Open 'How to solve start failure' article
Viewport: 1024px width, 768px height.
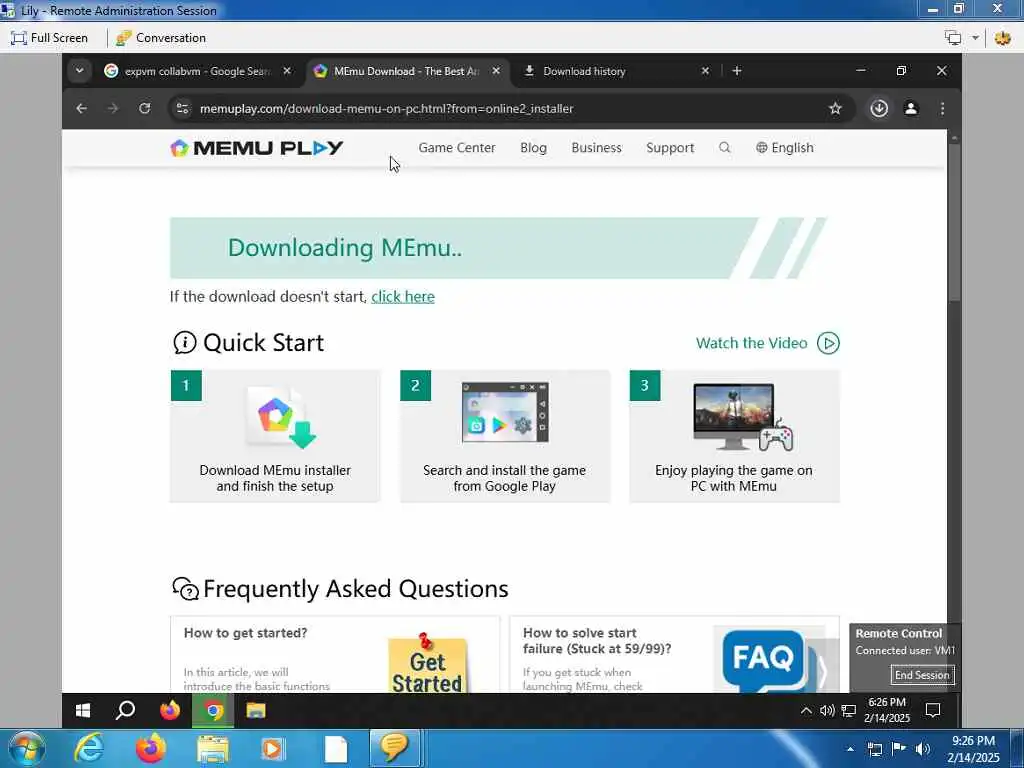[x=597, y=641]
